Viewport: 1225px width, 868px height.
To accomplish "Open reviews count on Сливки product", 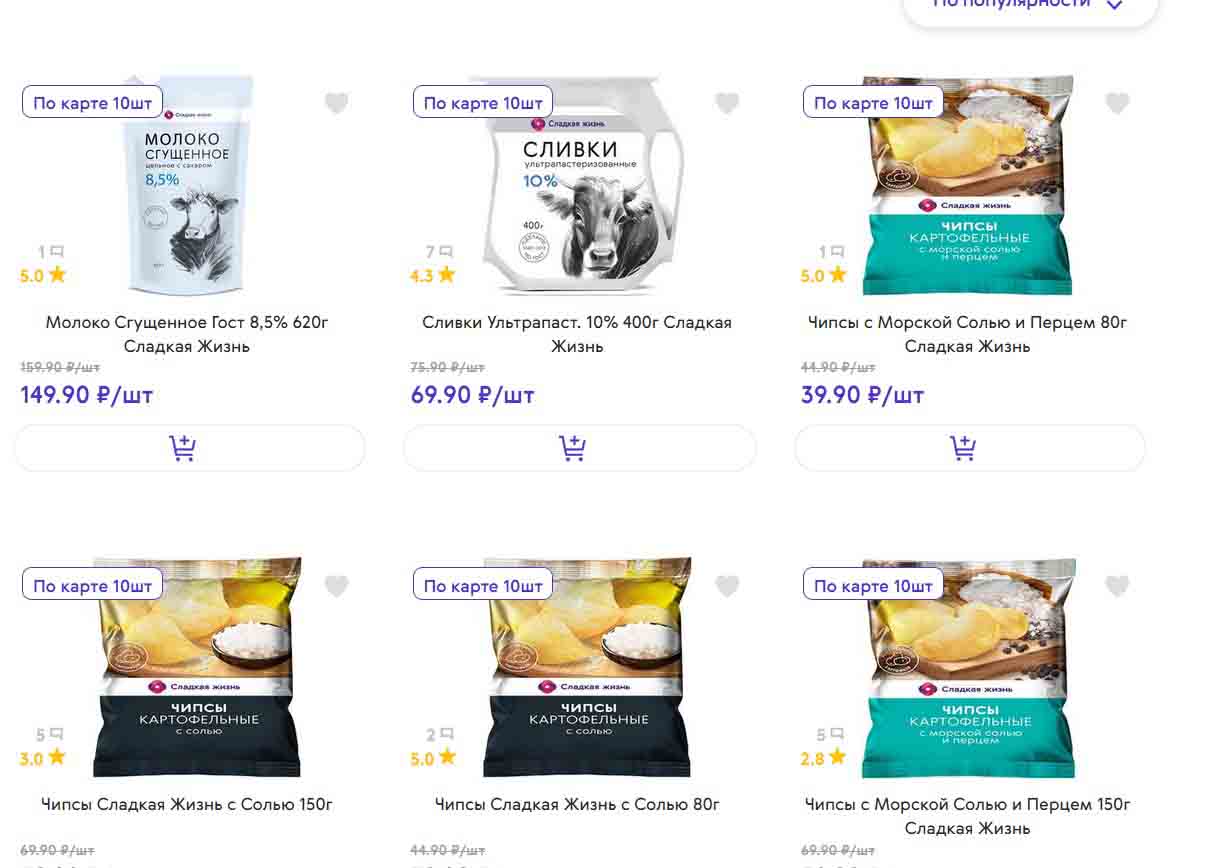I will click(439, 252).
